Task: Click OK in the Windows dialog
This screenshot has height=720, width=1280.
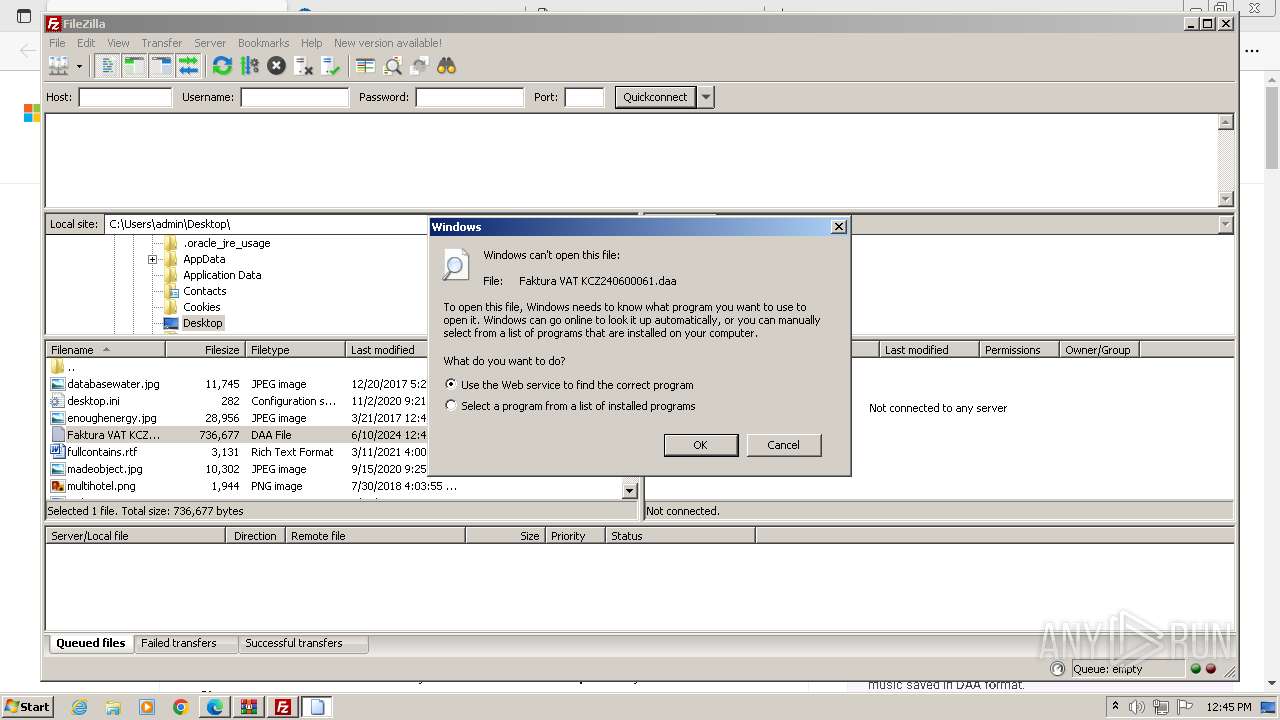Action: tap(700, 445)
